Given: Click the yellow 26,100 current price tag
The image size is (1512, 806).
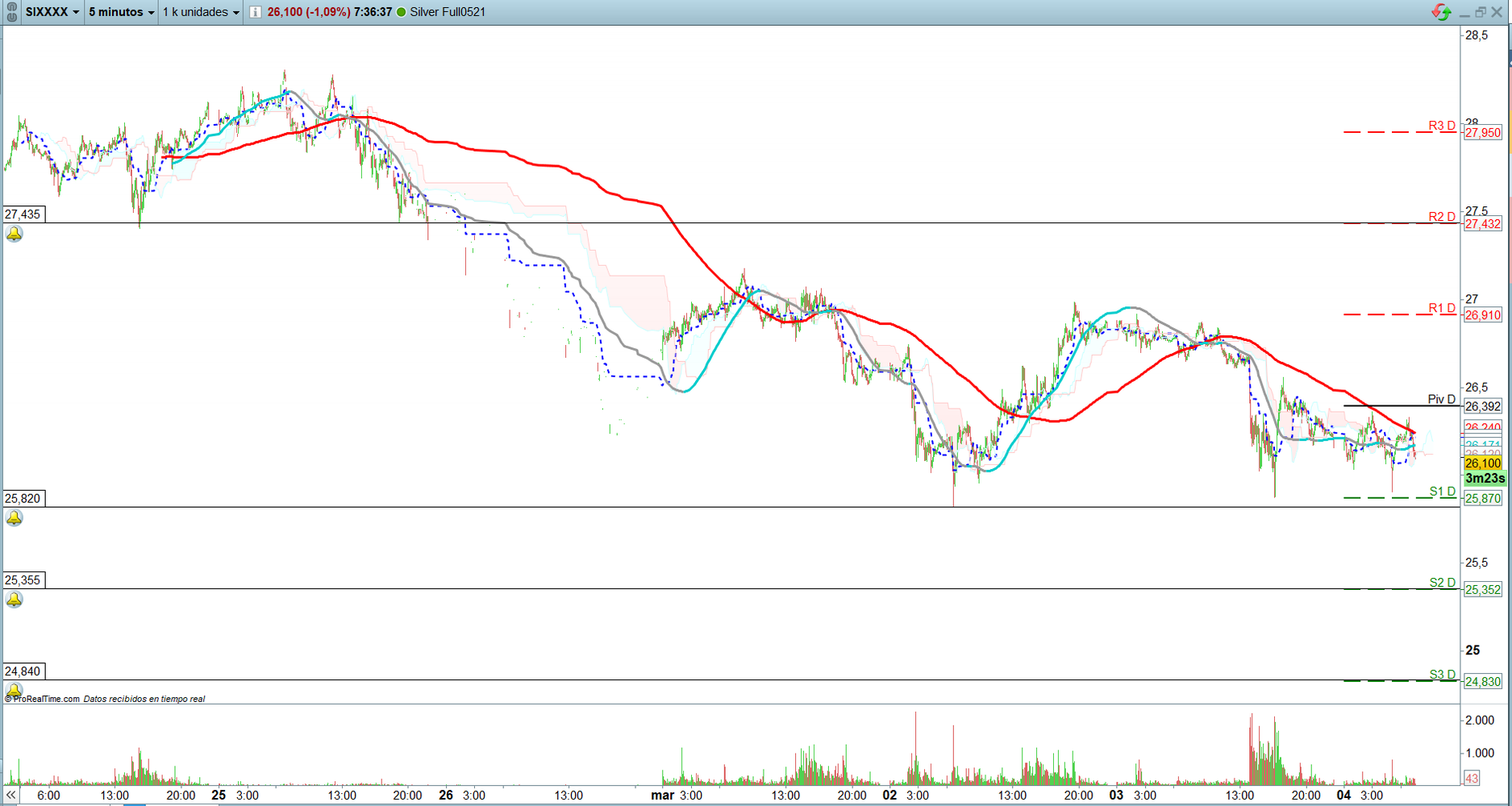Looking at the screenshot, I should (1483, 463).
